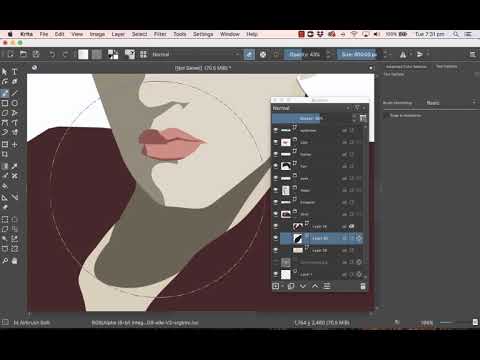
Task: Hide the topmost layer via its eye icon
Action: pos(276,130)
